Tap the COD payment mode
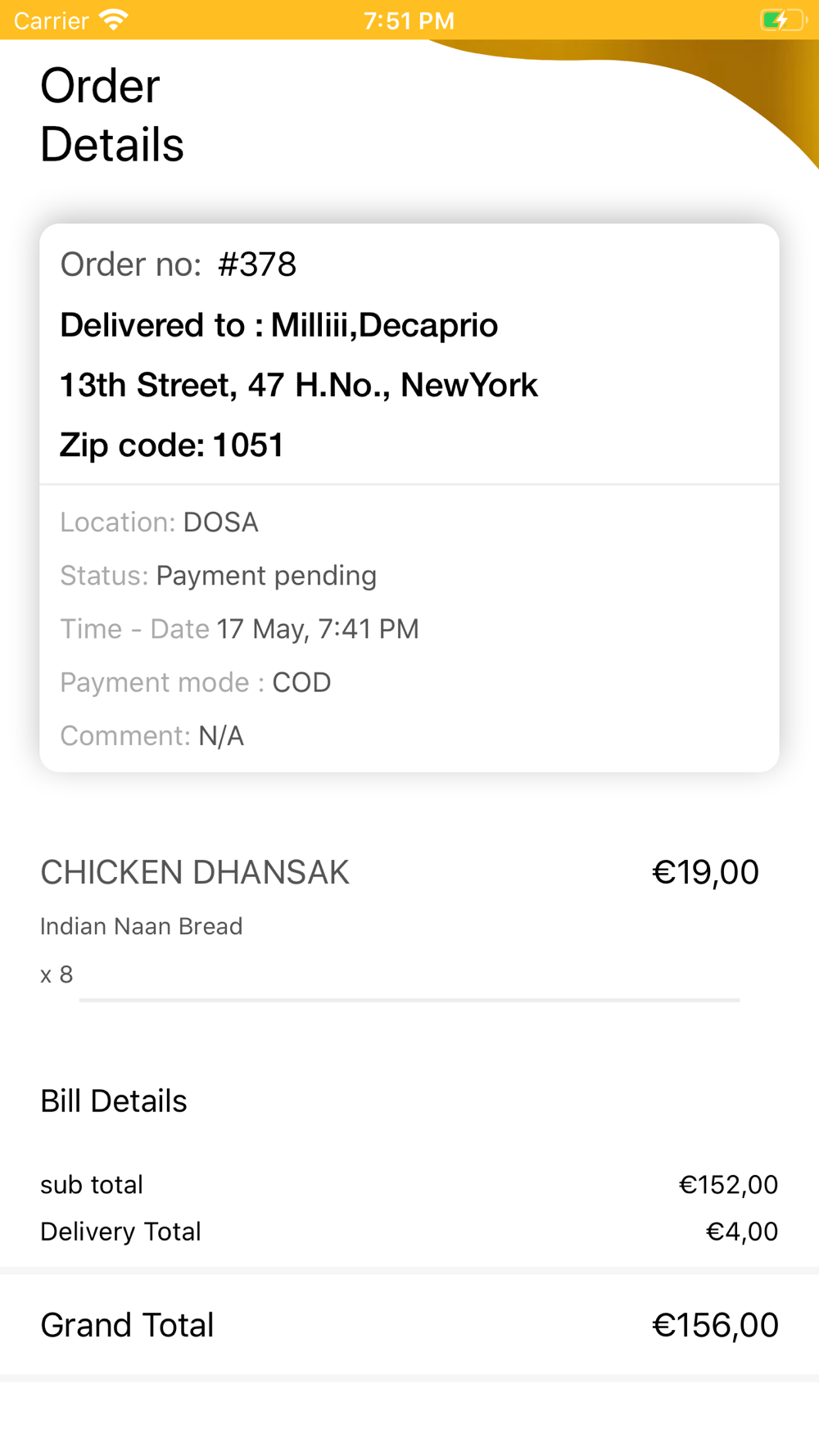The width and height of the screenshot is (819, 1456). coord(301,682)
